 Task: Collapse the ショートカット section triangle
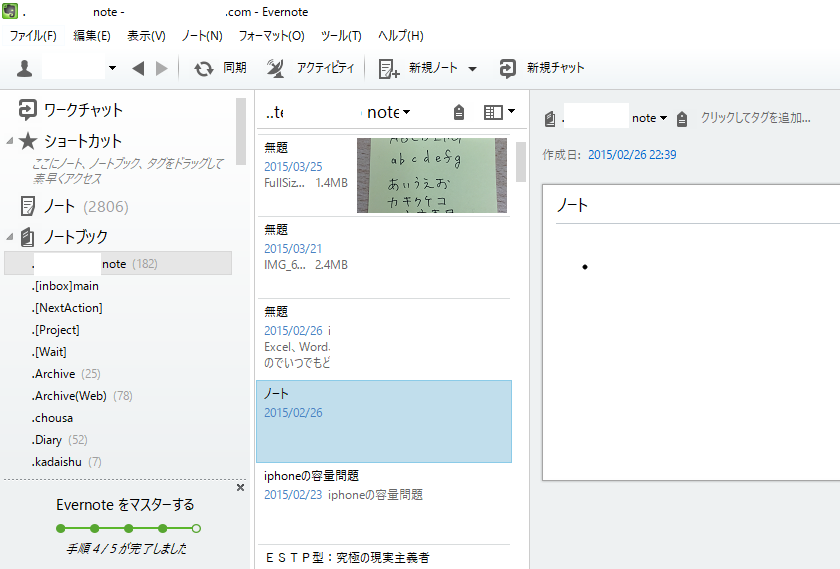click(x=9, y=141)
